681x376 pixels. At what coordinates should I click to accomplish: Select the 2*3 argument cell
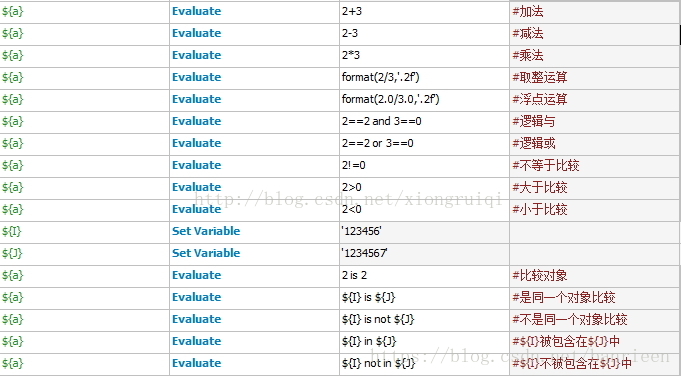(x=424, y=56)
